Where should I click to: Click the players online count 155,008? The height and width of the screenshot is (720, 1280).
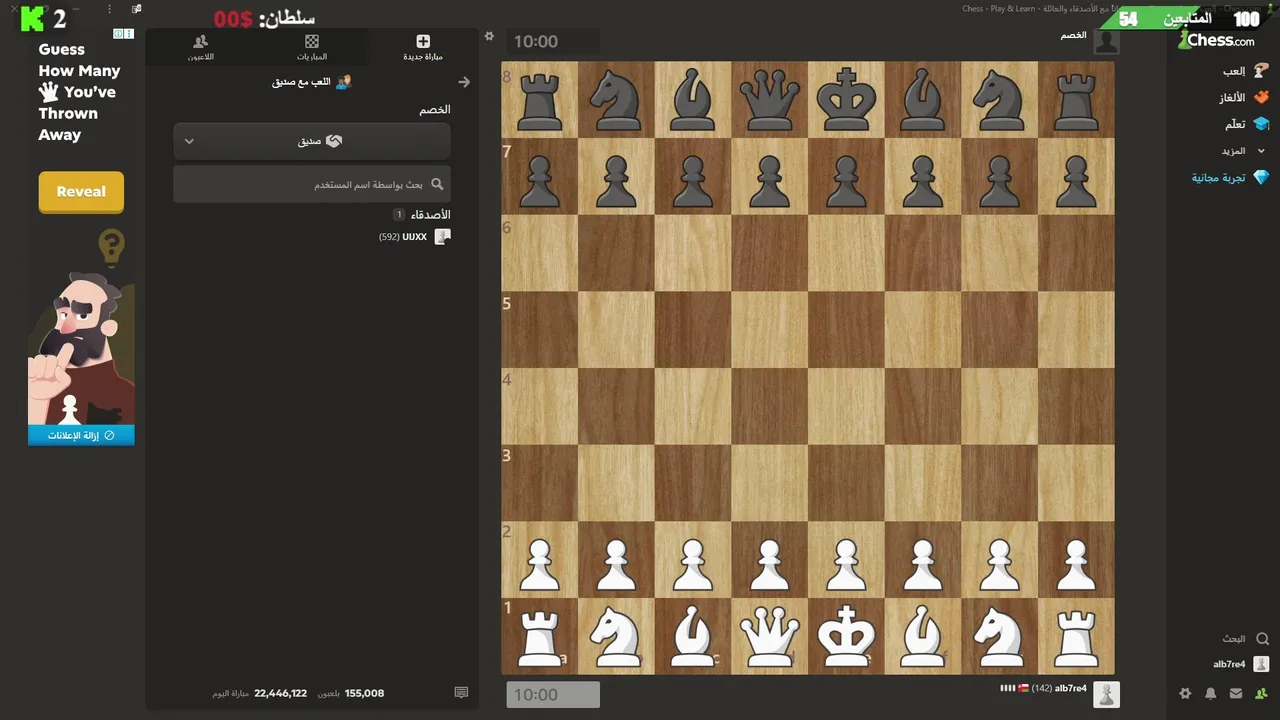click(364, 693)
